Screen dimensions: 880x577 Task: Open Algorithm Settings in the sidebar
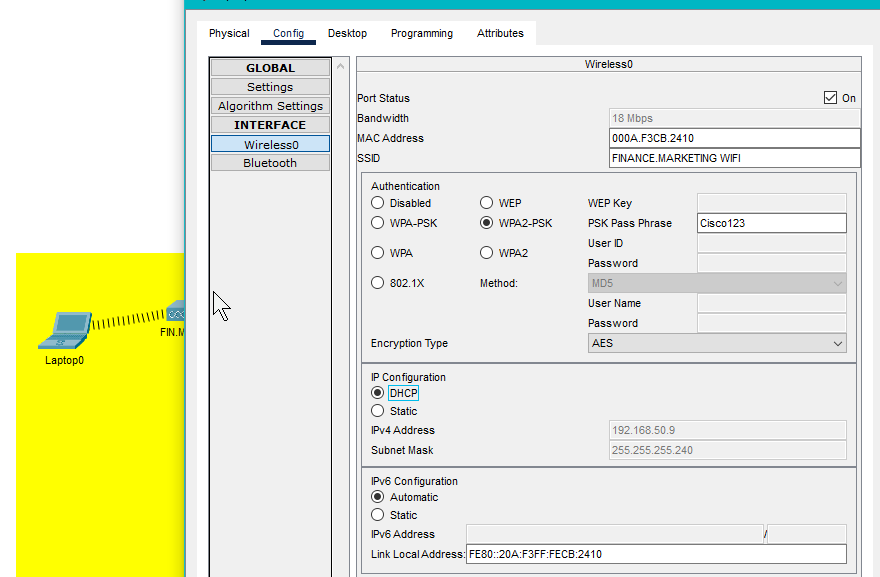[x=270, y=106]
